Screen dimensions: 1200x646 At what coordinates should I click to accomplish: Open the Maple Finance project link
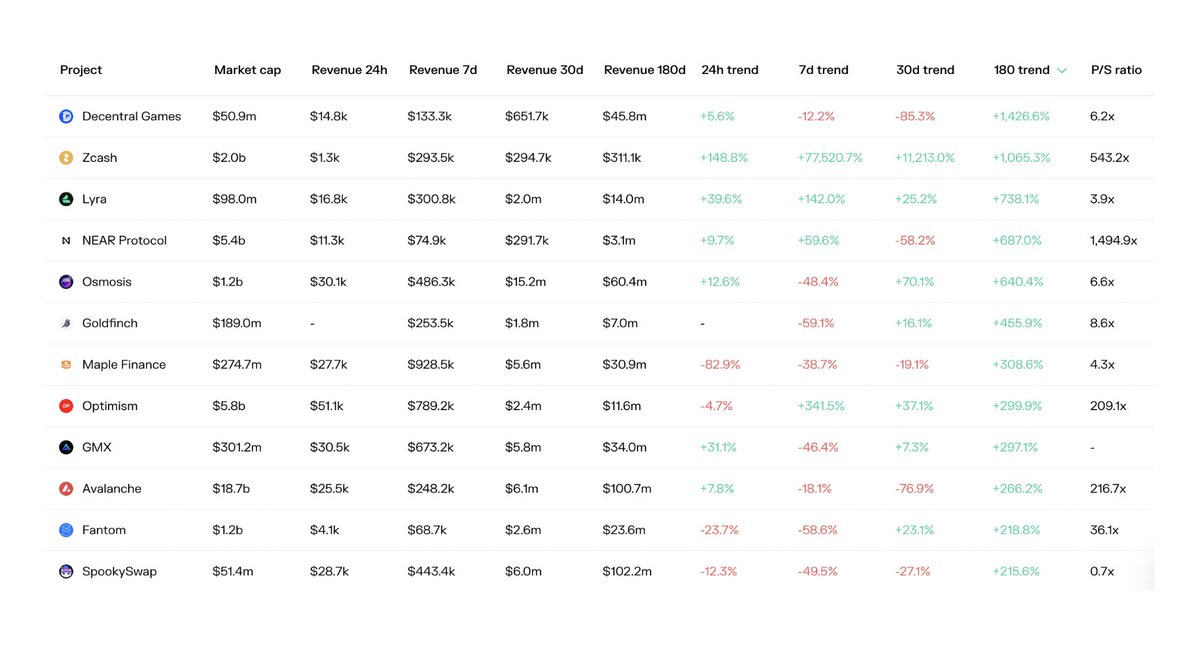[x=124, y=365]
